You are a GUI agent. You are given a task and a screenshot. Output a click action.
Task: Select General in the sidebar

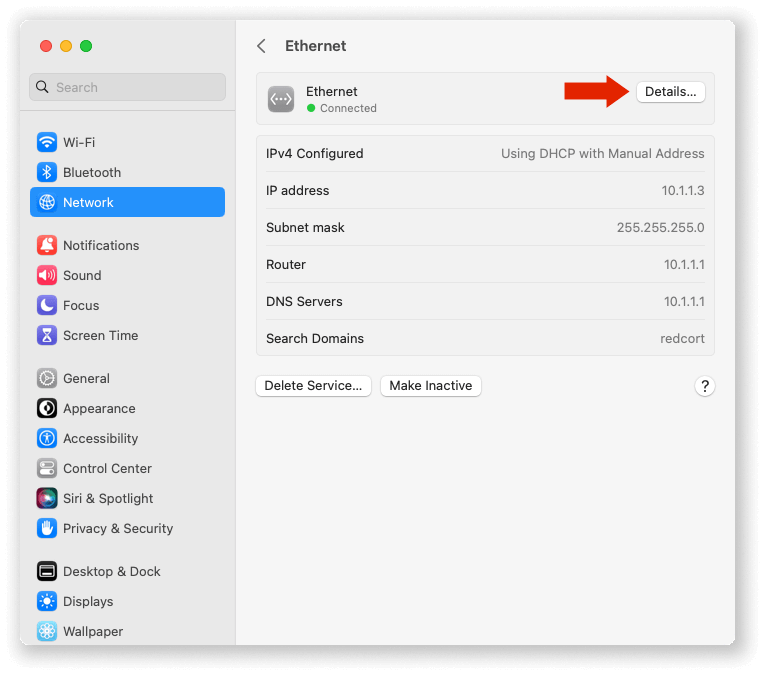pyautogui.click(x=127, y=378)
